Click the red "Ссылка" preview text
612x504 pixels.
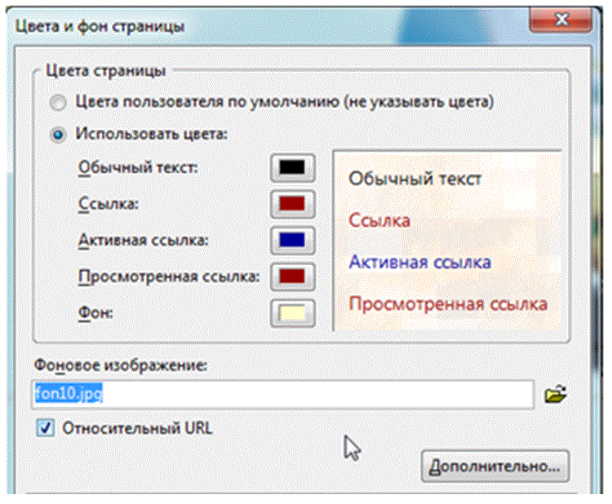[379, 221]
